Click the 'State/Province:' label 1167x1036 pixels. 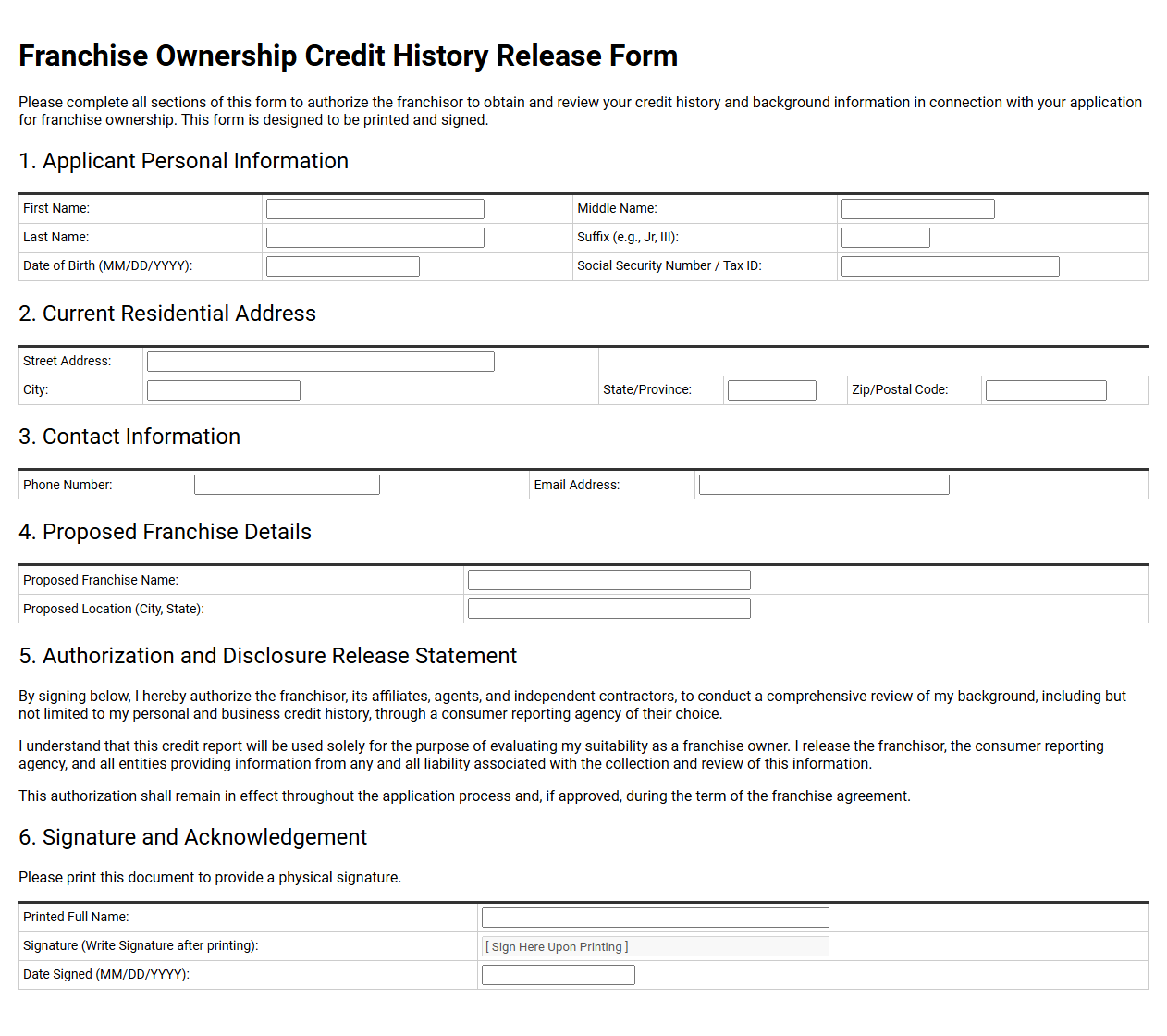647,390
